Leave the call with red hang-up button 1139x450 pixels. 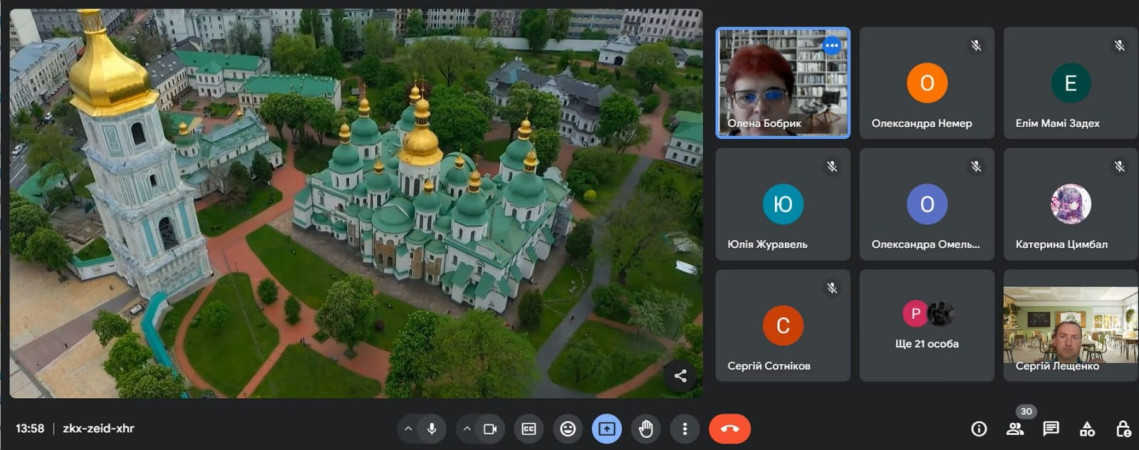pos(729,429)
